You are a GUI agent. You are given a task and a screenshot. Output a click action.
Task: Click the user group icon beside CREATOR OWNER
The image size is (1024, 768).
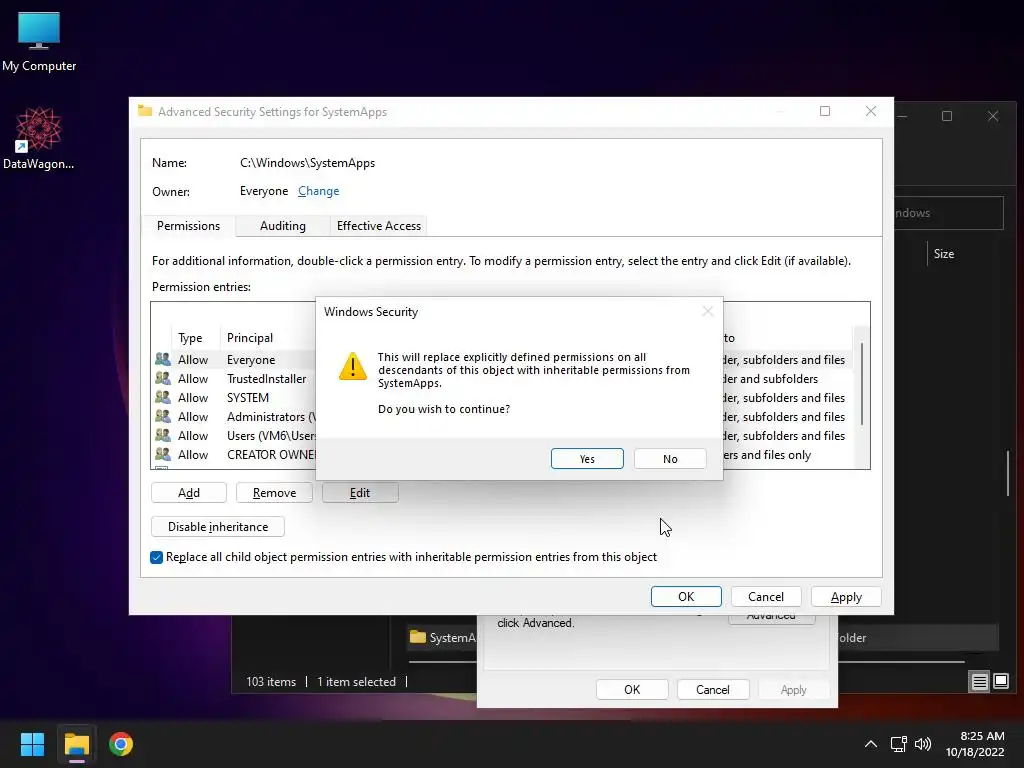click(x=163, y=454)
